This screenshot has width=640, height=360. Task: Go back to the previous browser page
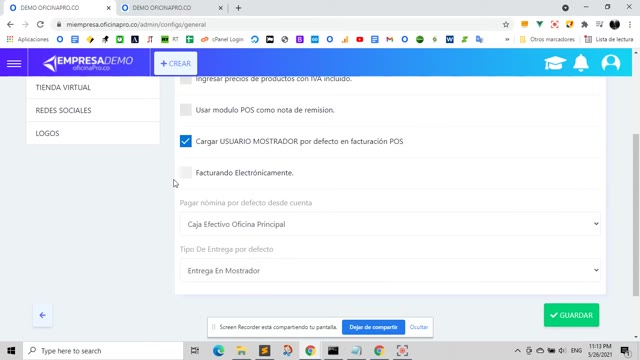10,24
